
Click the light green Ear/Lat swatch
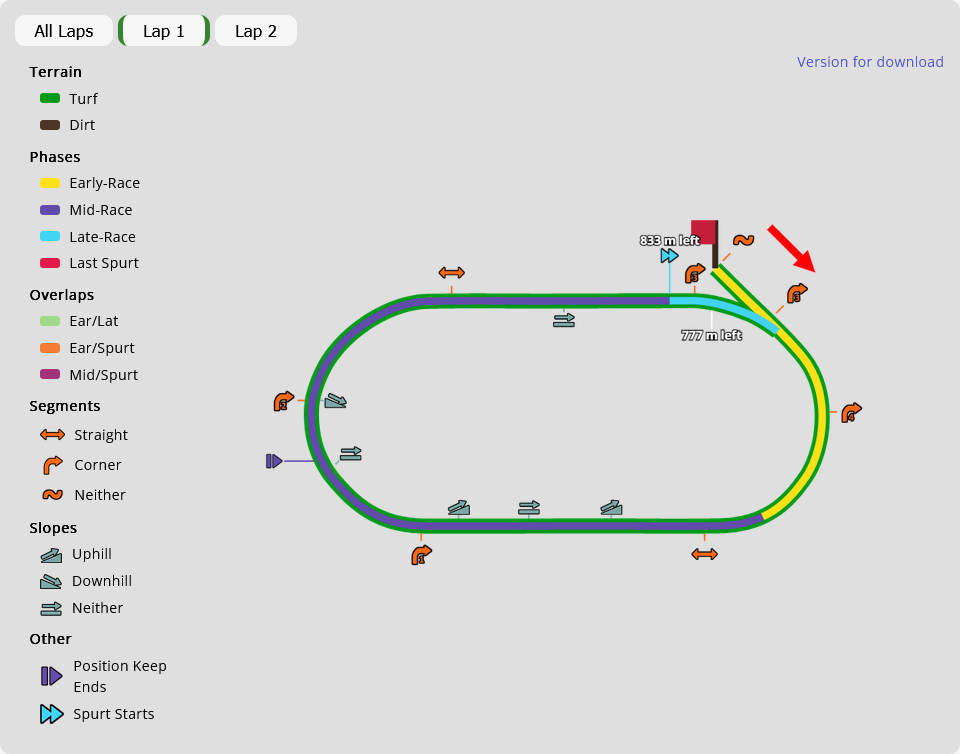[x=50, y=321]
